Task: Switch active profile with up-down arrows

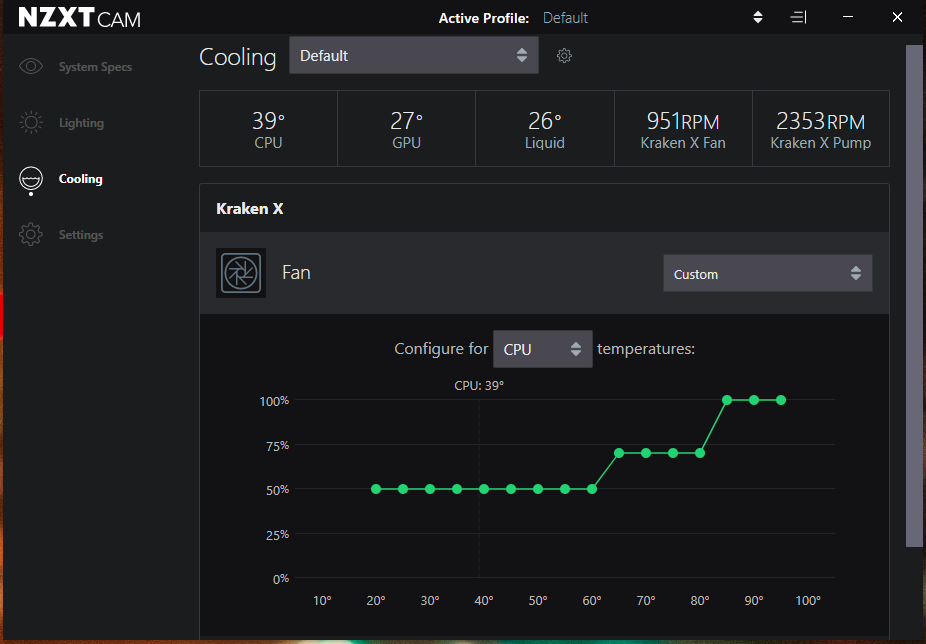Action: (758, 17)
